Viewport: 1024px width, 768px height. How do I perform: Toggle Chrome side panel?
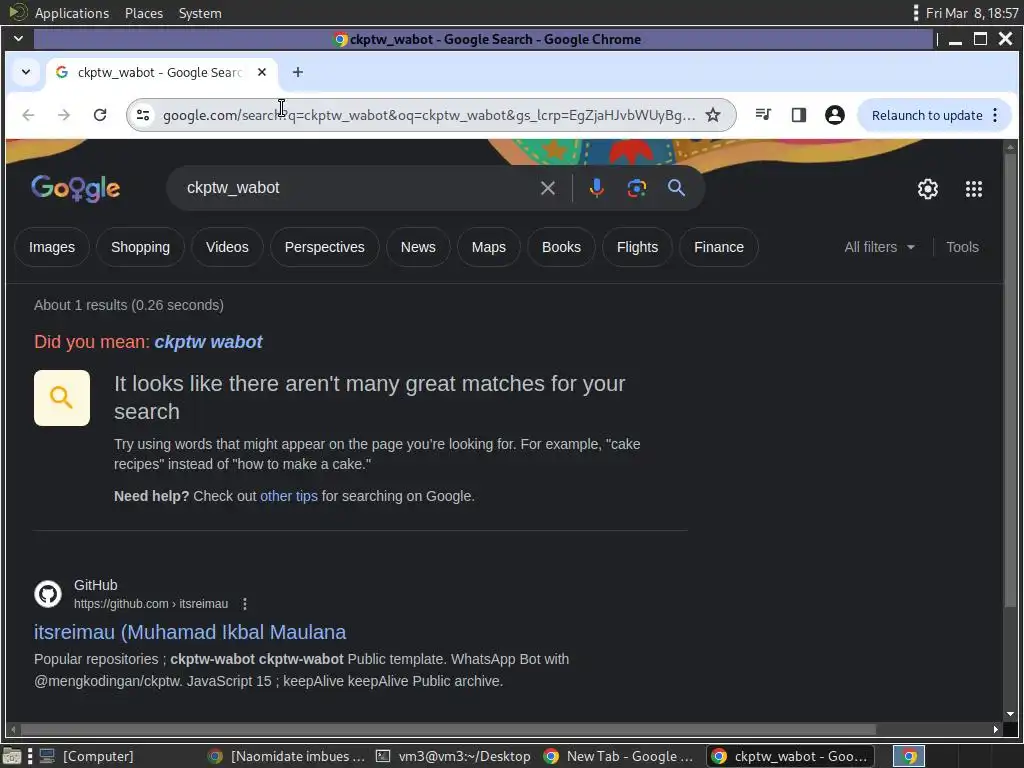799,115
